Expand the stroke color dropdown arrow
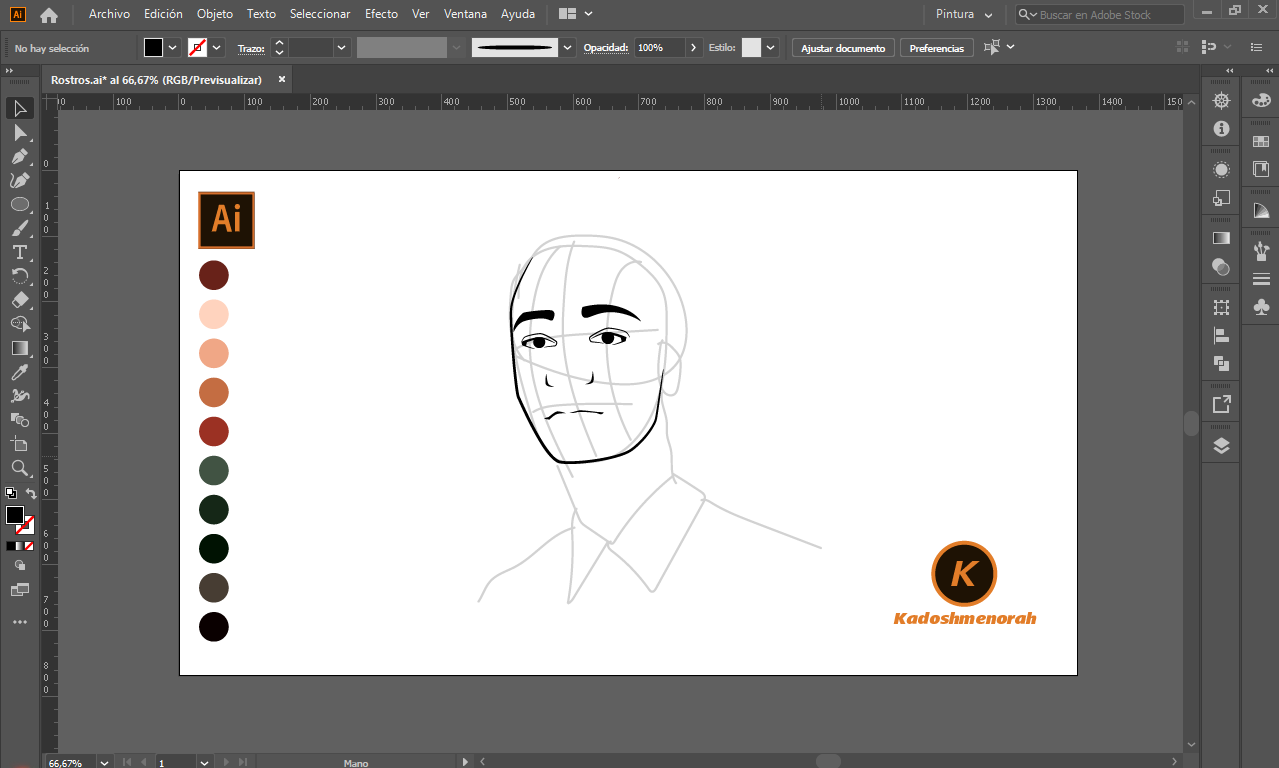This screenshot has height=768, width=1279. pos(217,48)
